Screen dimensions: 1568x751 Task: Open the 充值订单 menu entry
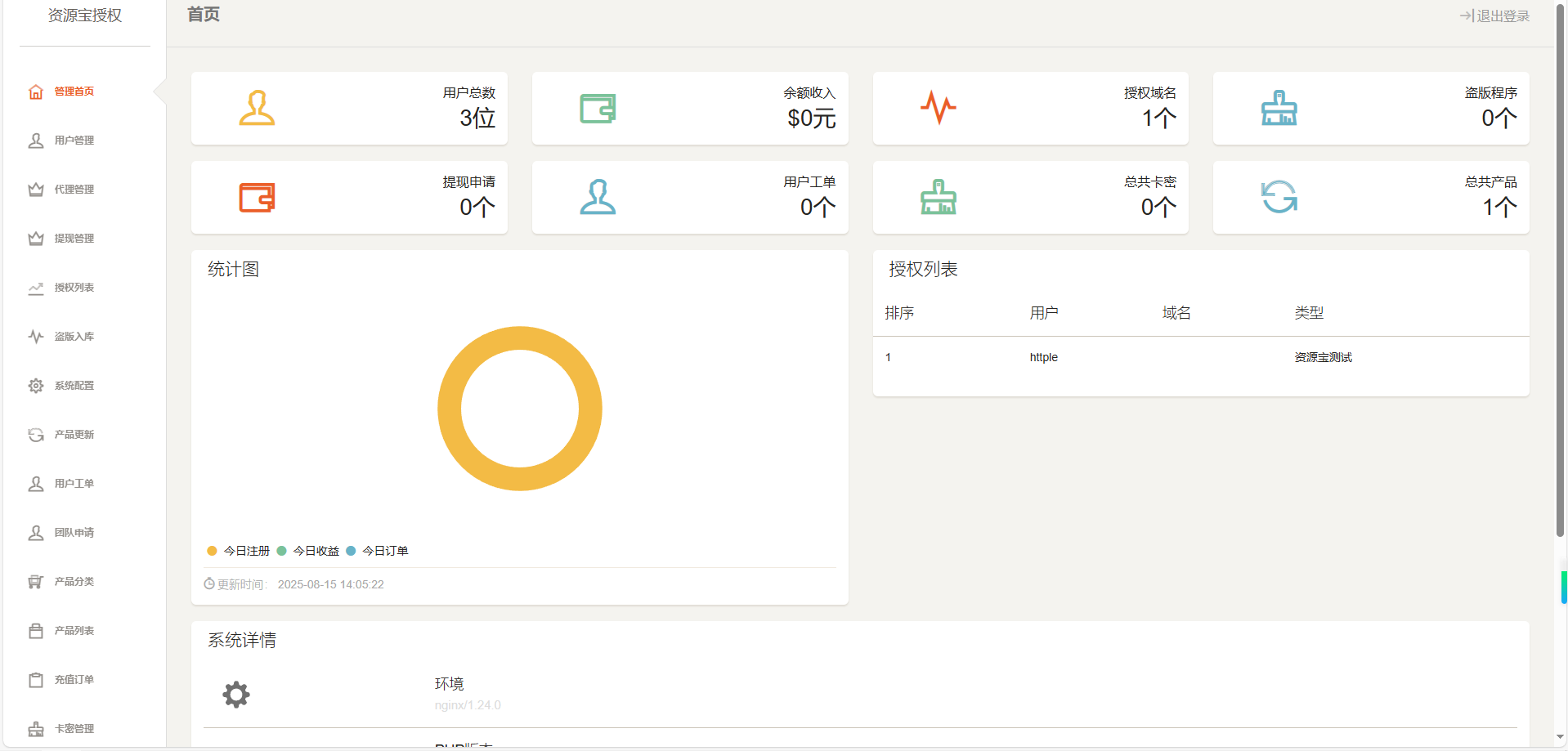(x=74, y=679)
